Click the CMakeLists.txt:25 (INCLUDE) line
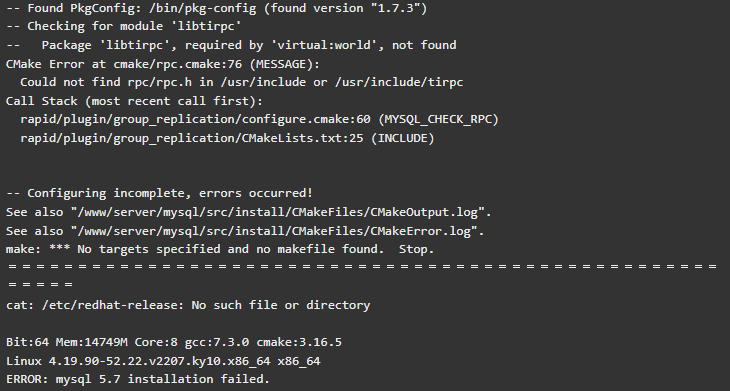 [x=227, y=138]
